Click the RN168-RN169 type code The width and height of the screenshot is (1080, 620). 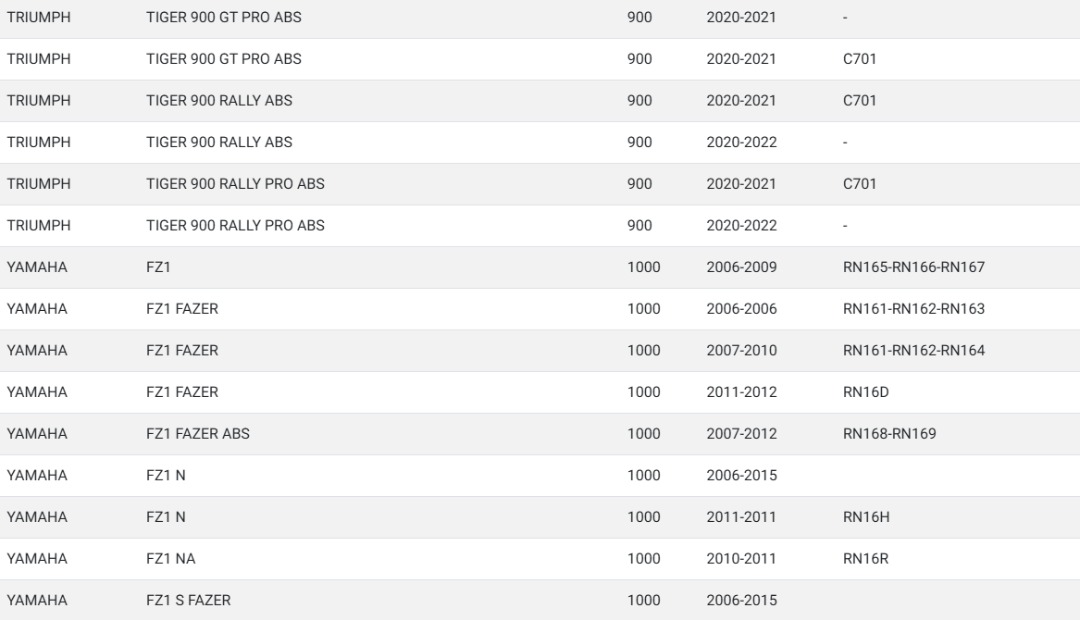coord(889,434)
